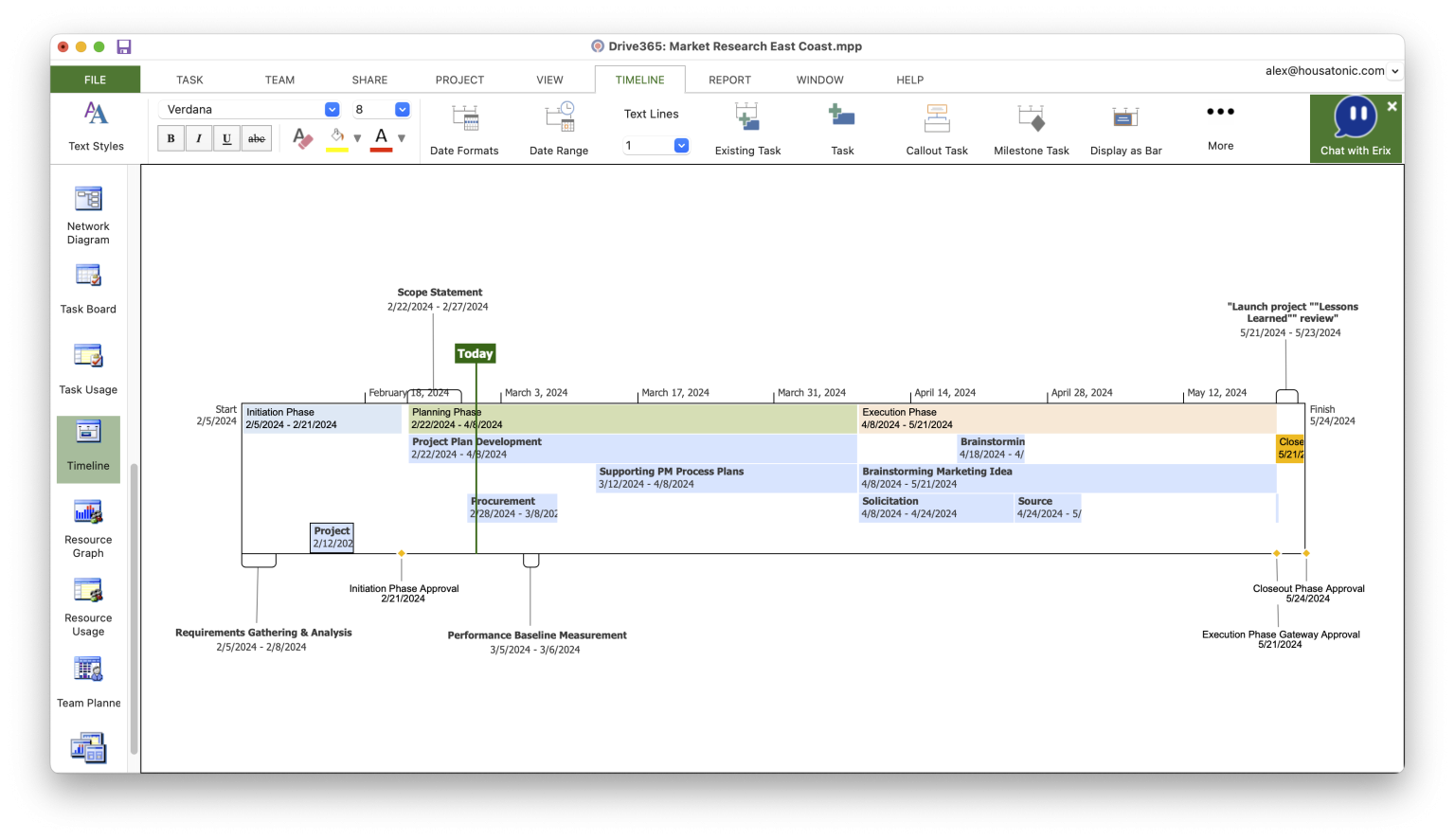Expand the font size dropdown

point(402,109)
